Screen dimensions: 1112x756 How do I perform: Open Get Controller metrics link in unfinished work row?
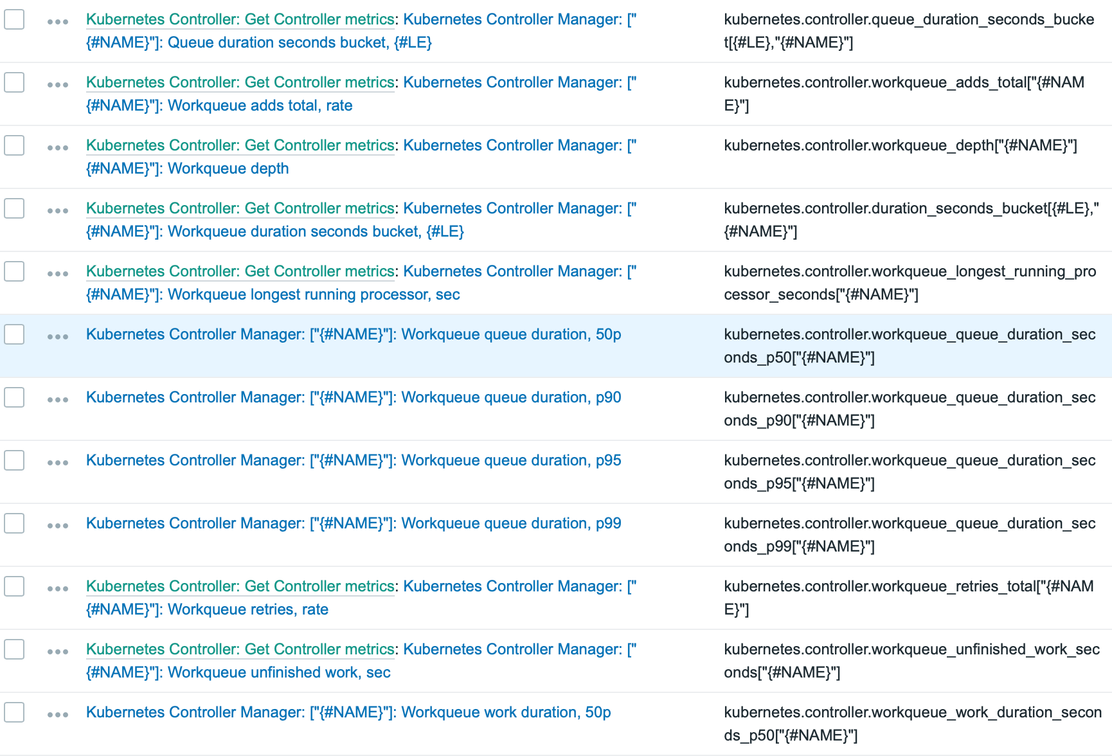[x=240, y=649]
